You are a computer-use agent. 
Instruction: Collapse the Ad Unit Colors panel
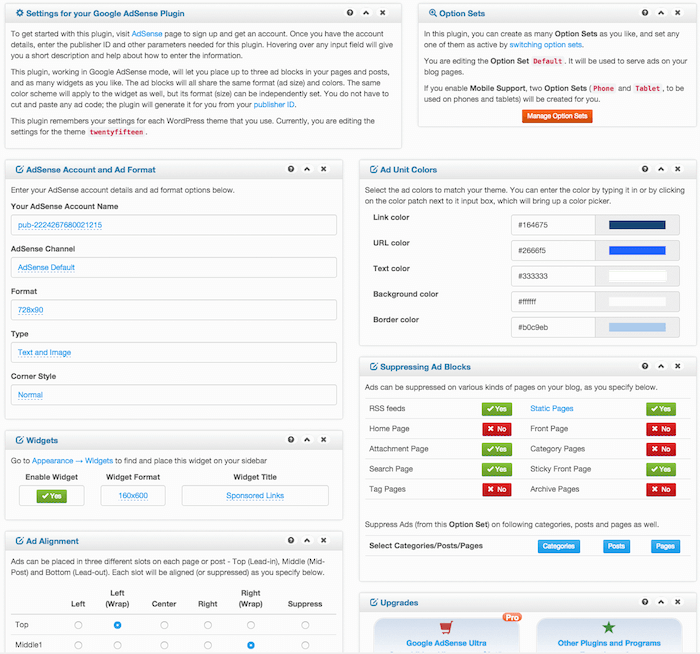point(661,169)
